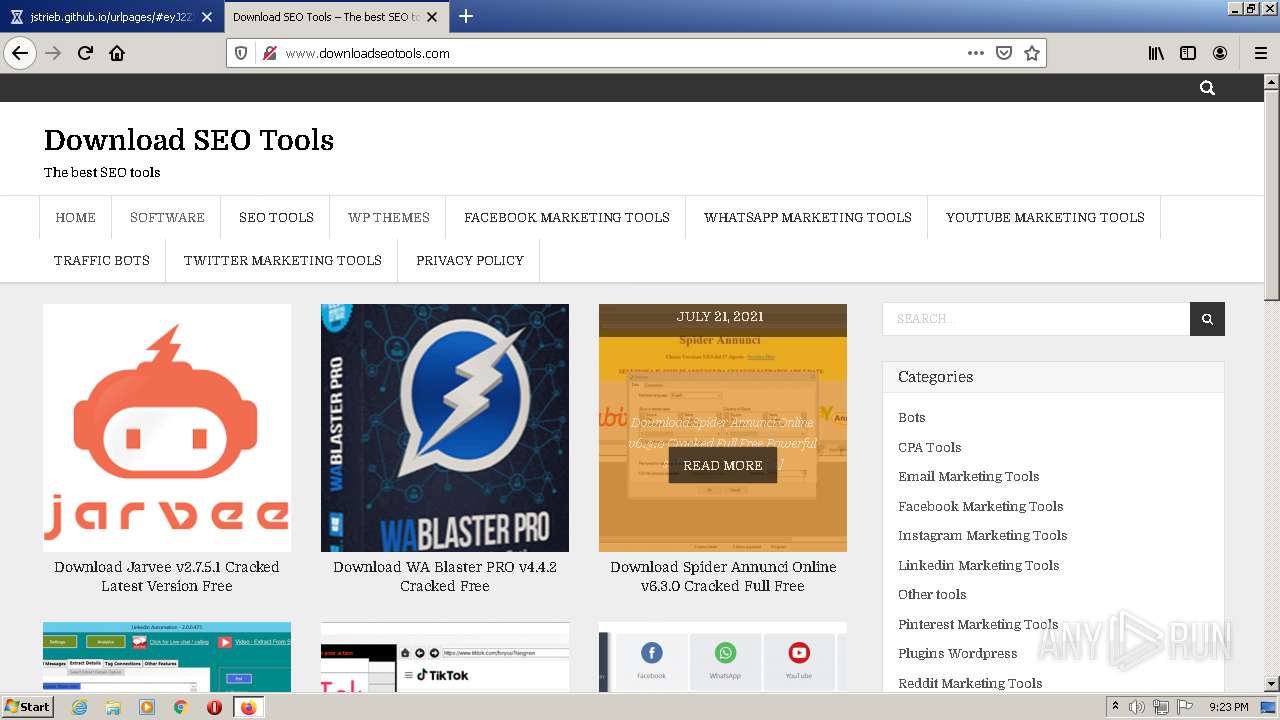1280x720 pixels.
Task: Go back with the browser back arrow
Action: [20, 53]
